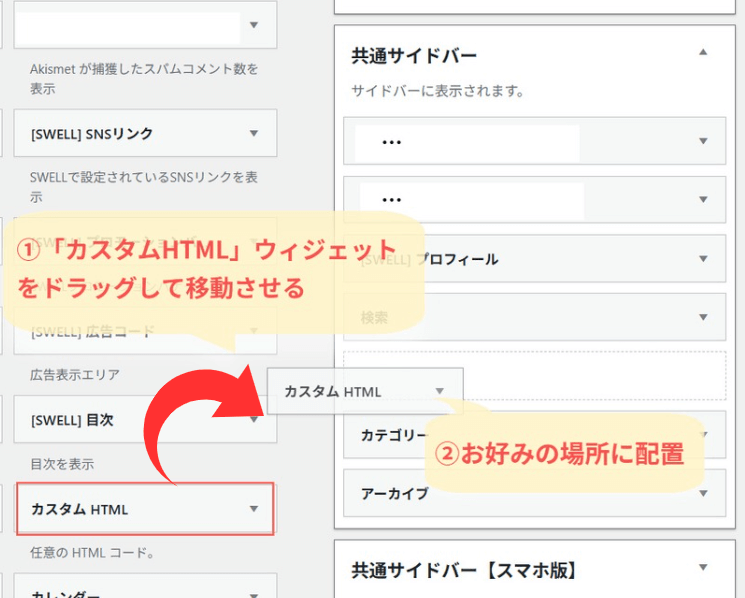
Task: Expand the first '...' widget in 共通サイドバー
Action: tap(703, 141)
